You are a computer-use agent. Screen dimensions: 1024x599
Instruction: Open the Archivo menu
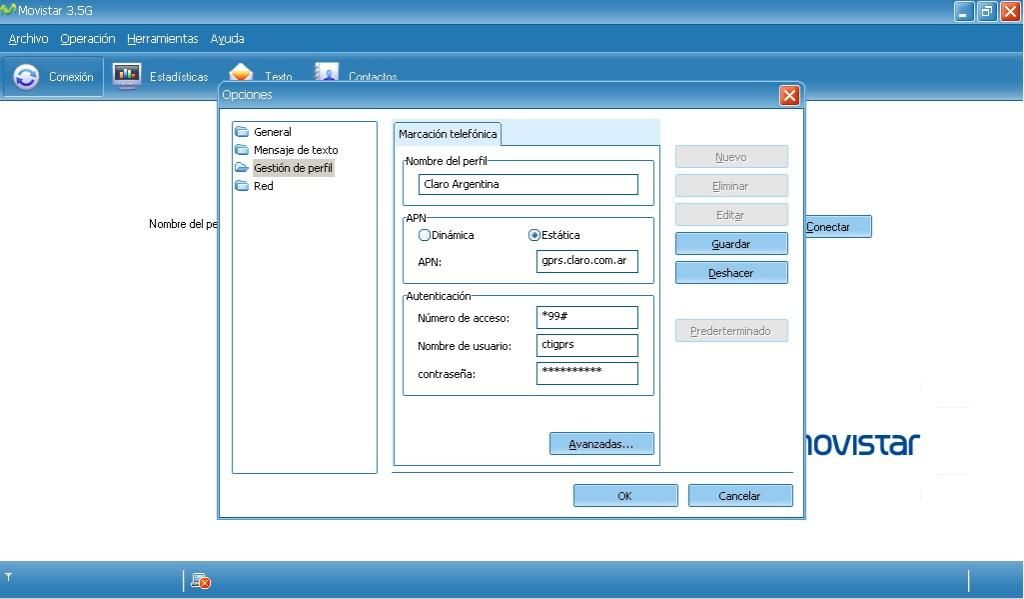coord(28,39)
